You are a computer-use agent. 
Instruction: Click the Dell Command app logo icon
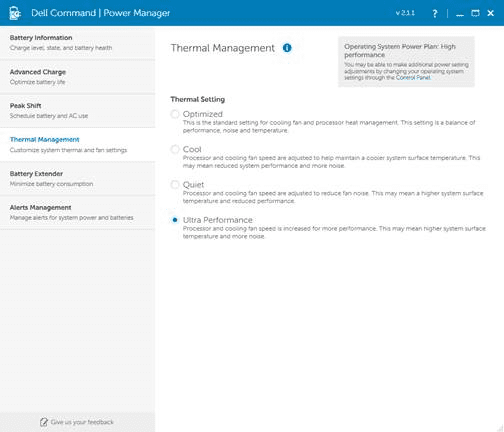pos(15,13)
